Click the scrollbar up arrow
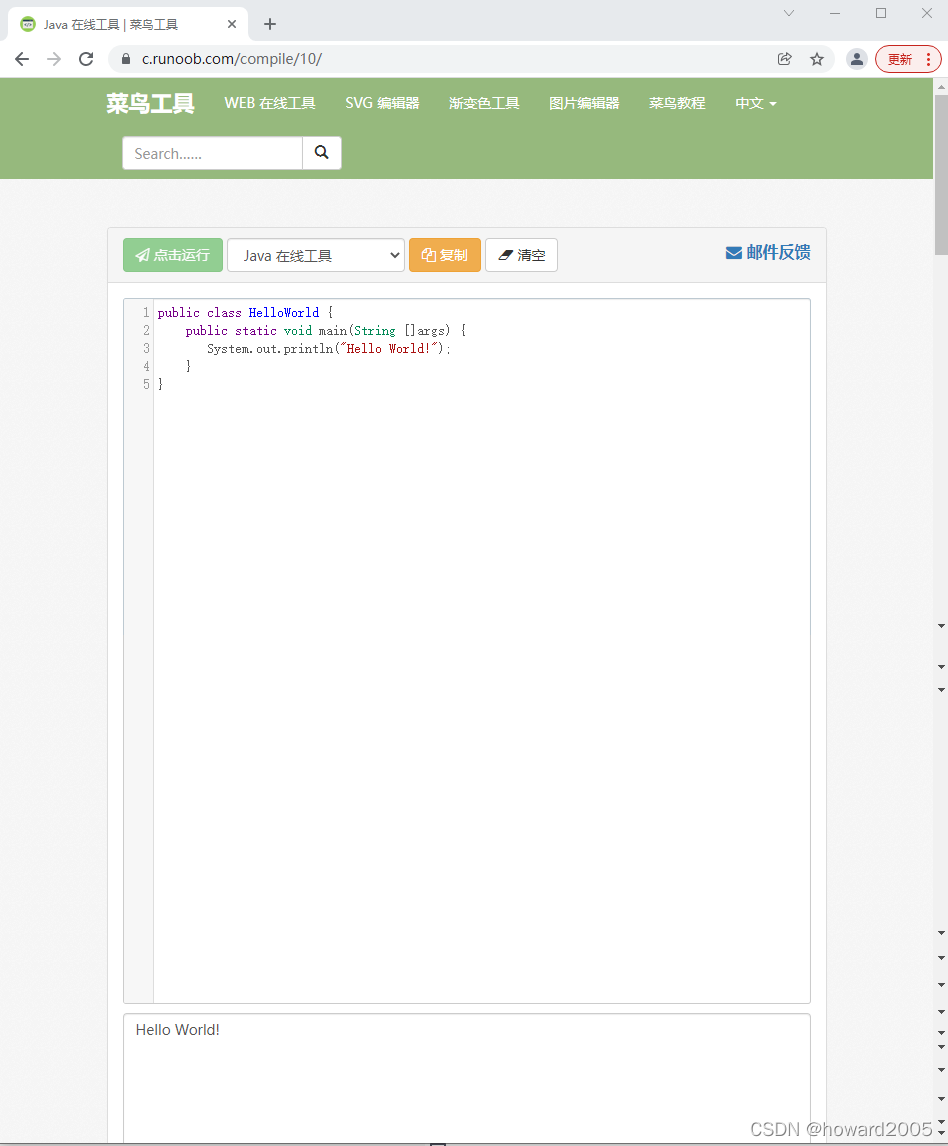 941,86
